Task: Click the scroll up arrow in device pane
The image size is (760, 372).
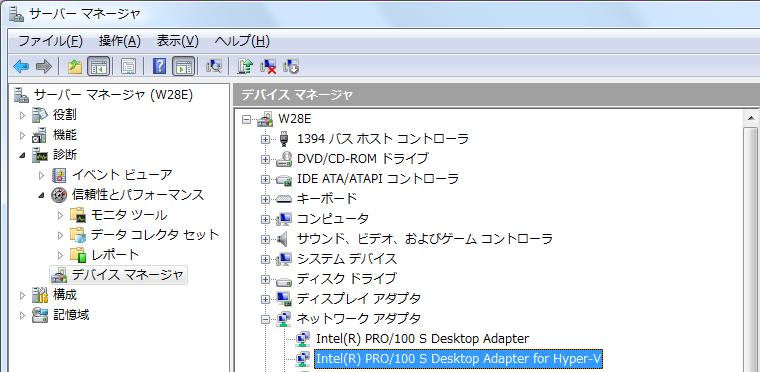Action: coord(751,118)
